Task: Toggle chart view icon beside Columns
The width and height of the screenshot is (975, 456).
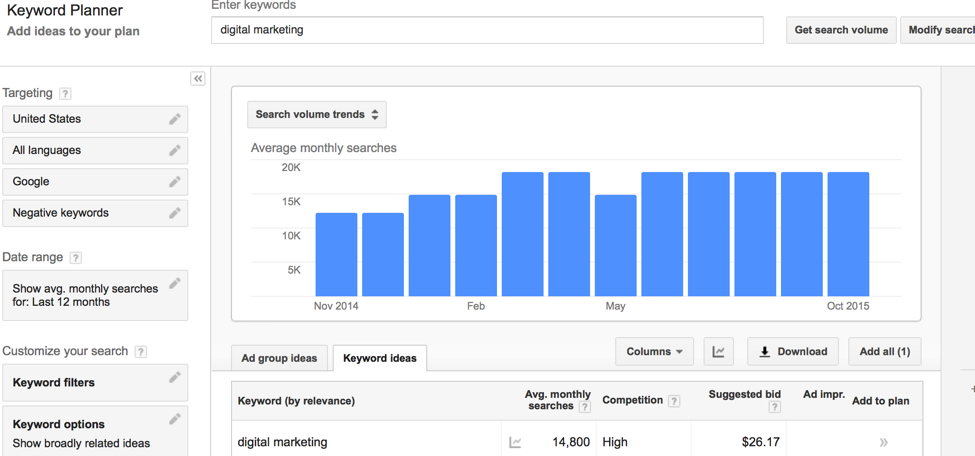Action: pos(719,351)
